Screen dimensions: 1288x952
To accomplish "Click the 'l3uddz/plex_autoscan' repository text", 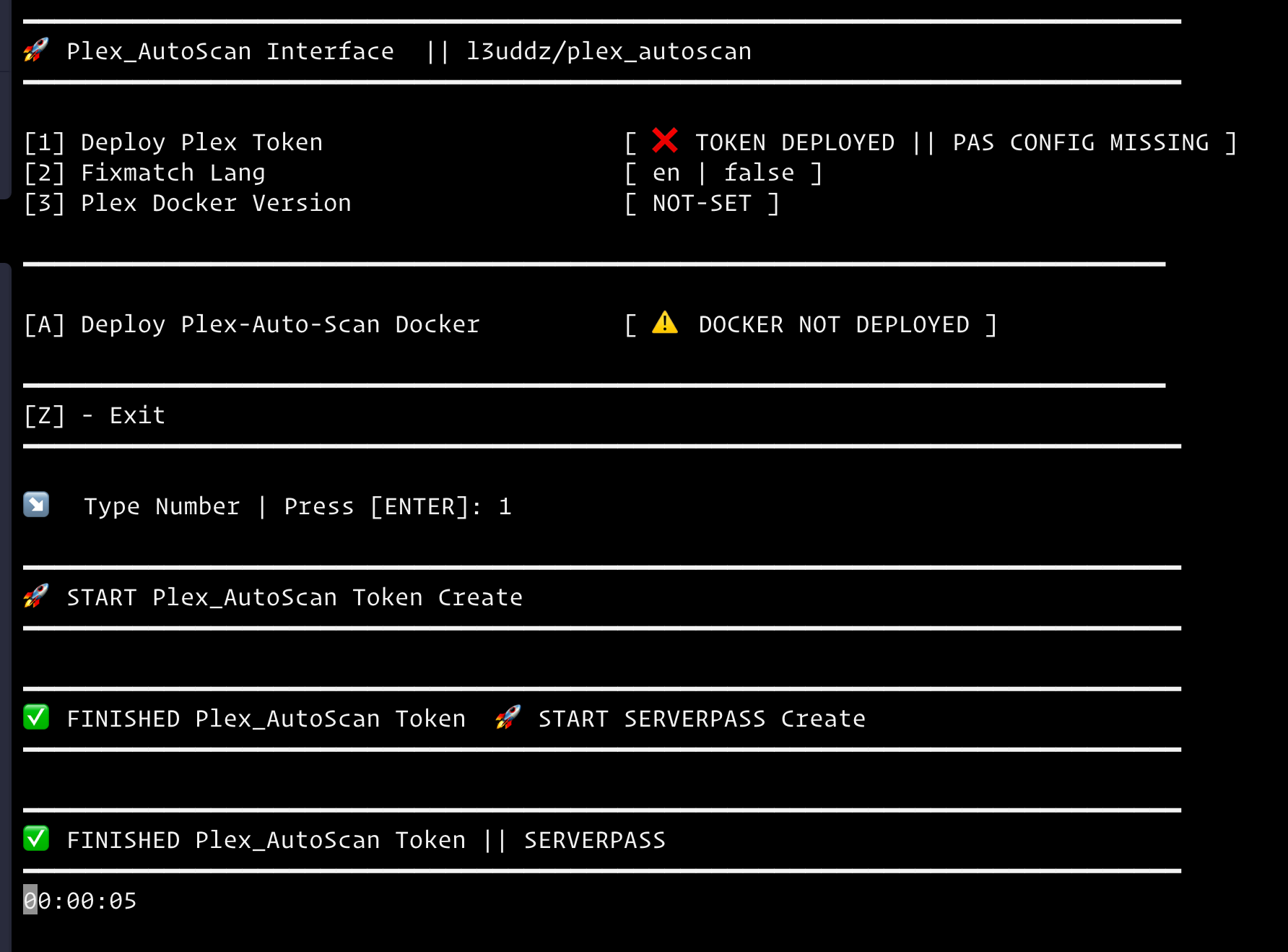I will pos(609,51).
